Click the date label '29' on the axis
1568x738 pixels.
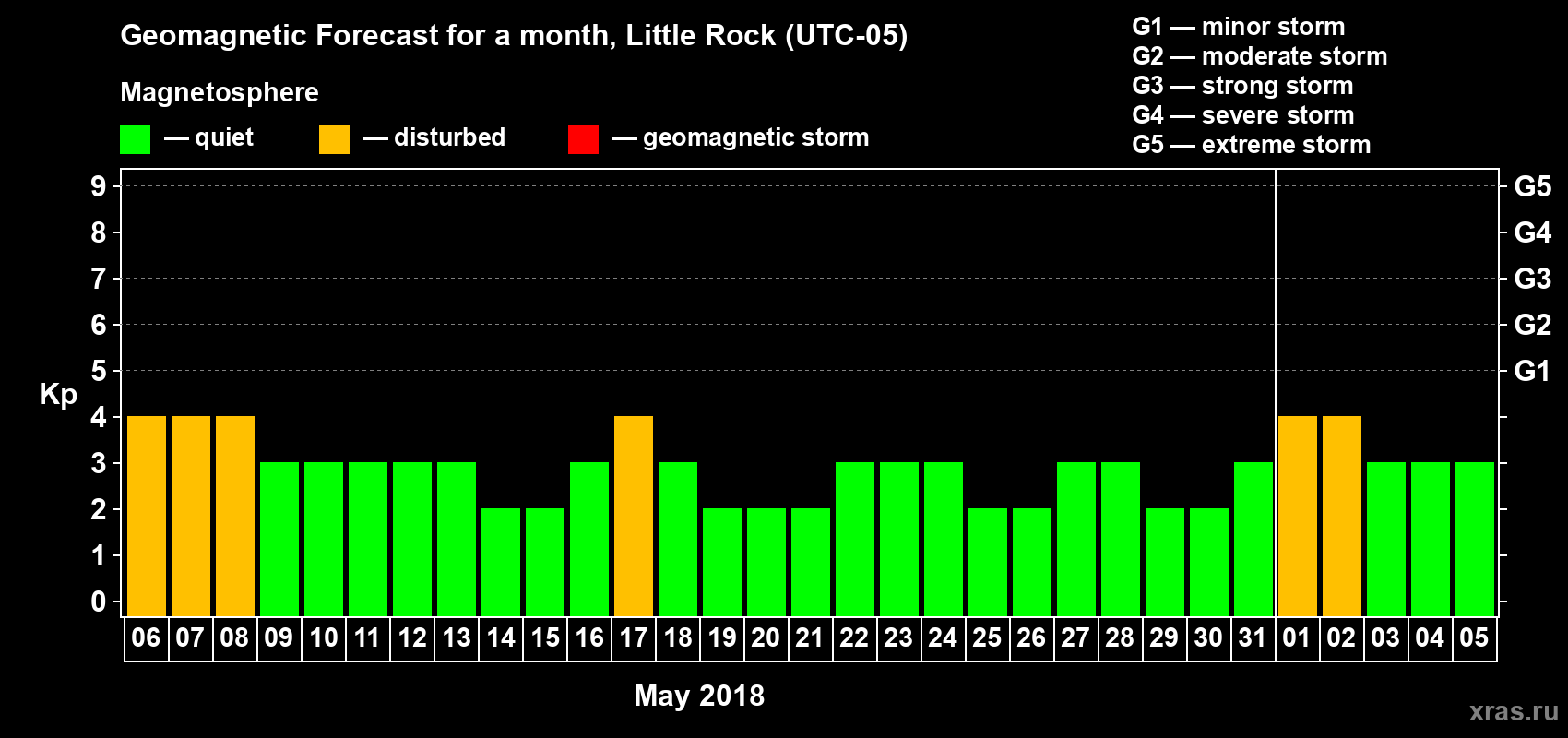click(x=1165, y=638)
